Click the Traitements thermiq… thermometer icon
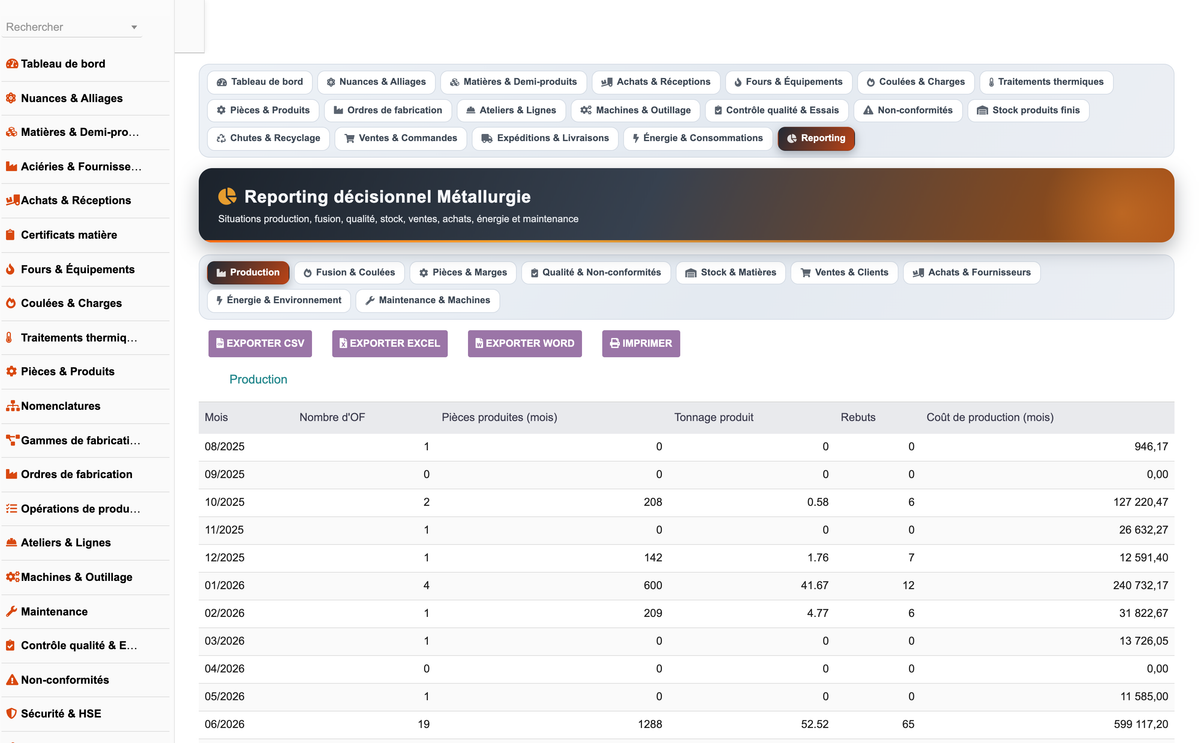This screenshot has width=1200, height=743. click(x=10, y=338)
